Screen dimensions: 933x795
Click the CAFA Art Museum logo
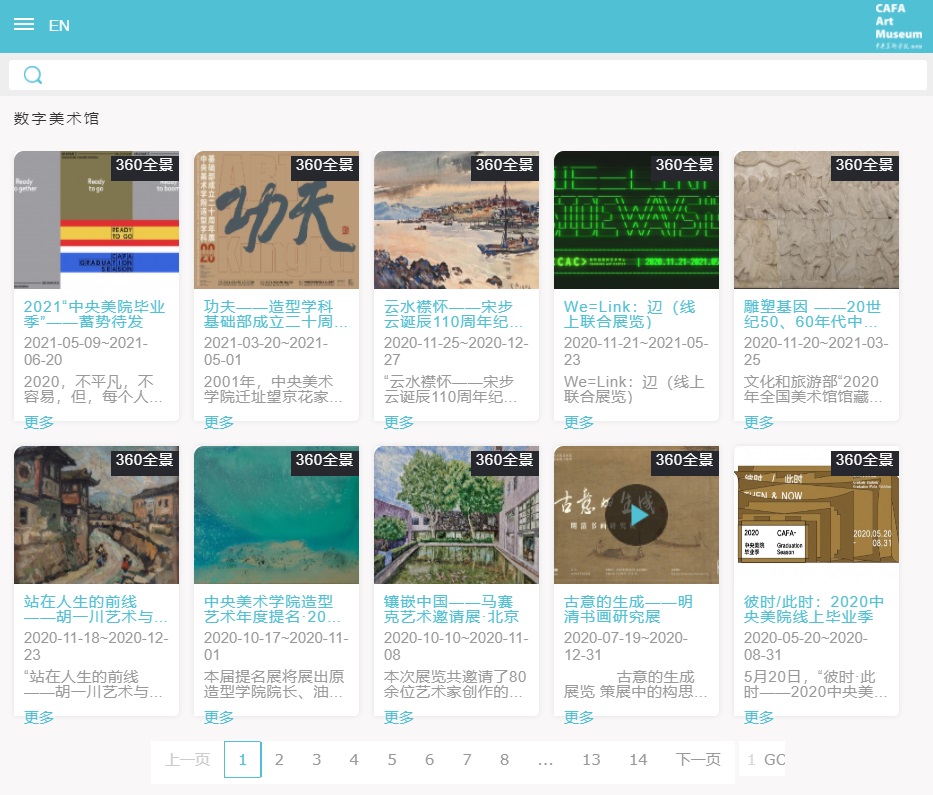[898, 26]
